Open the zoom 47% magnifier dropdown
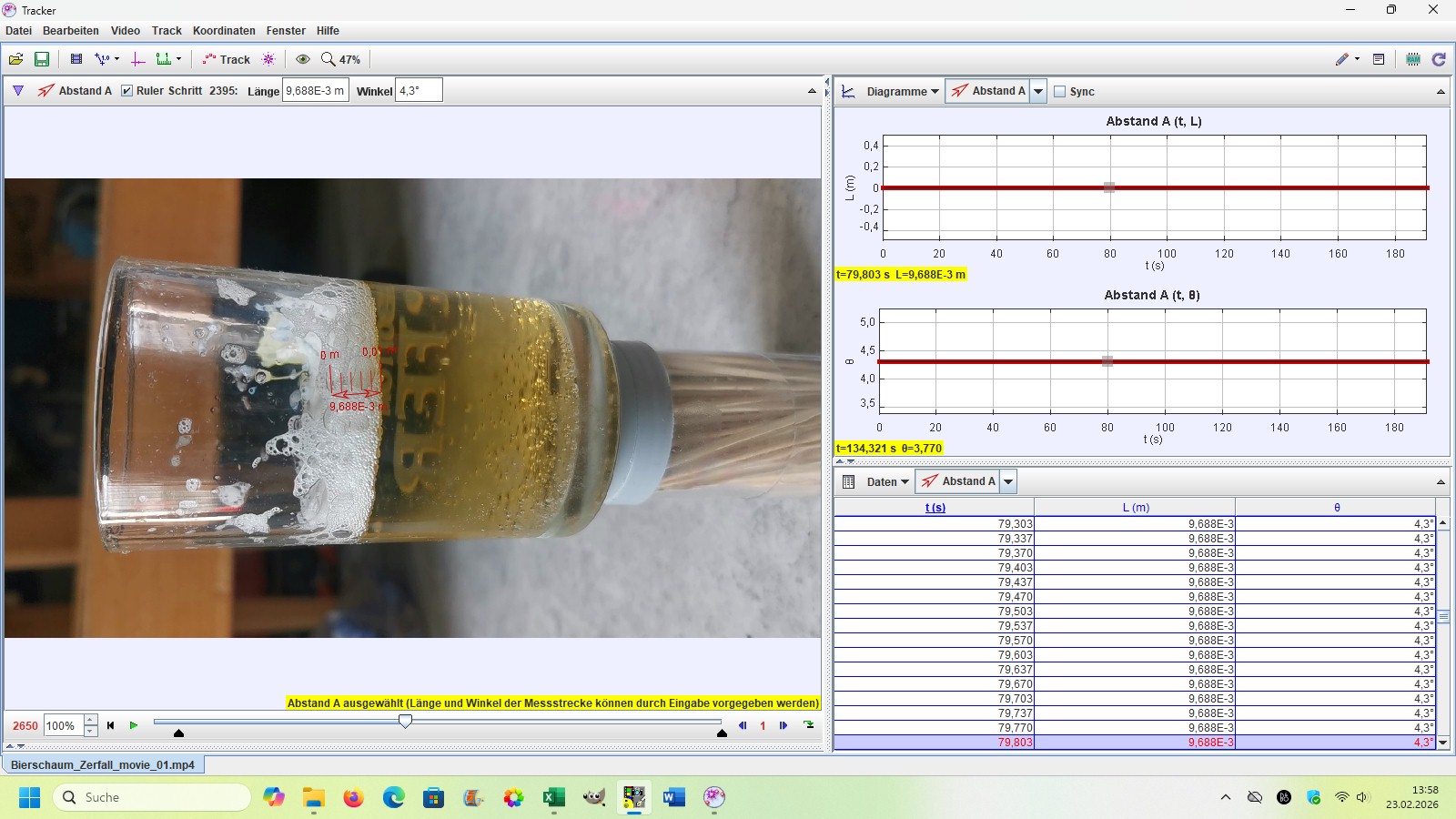 point(340,59)
